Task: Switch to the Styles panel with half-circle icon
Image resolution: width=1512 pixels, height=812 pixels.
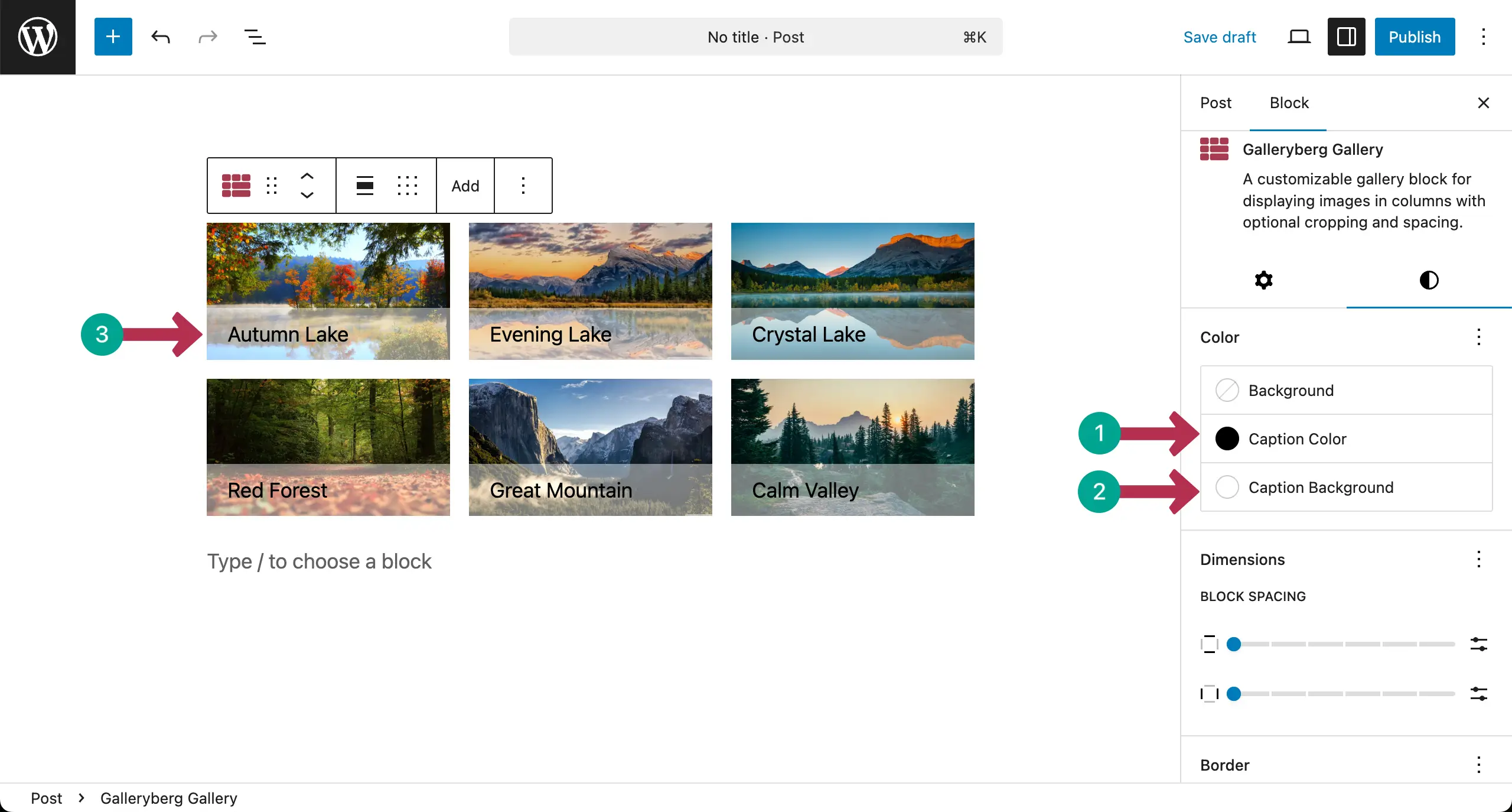Action: (1428, 280)
